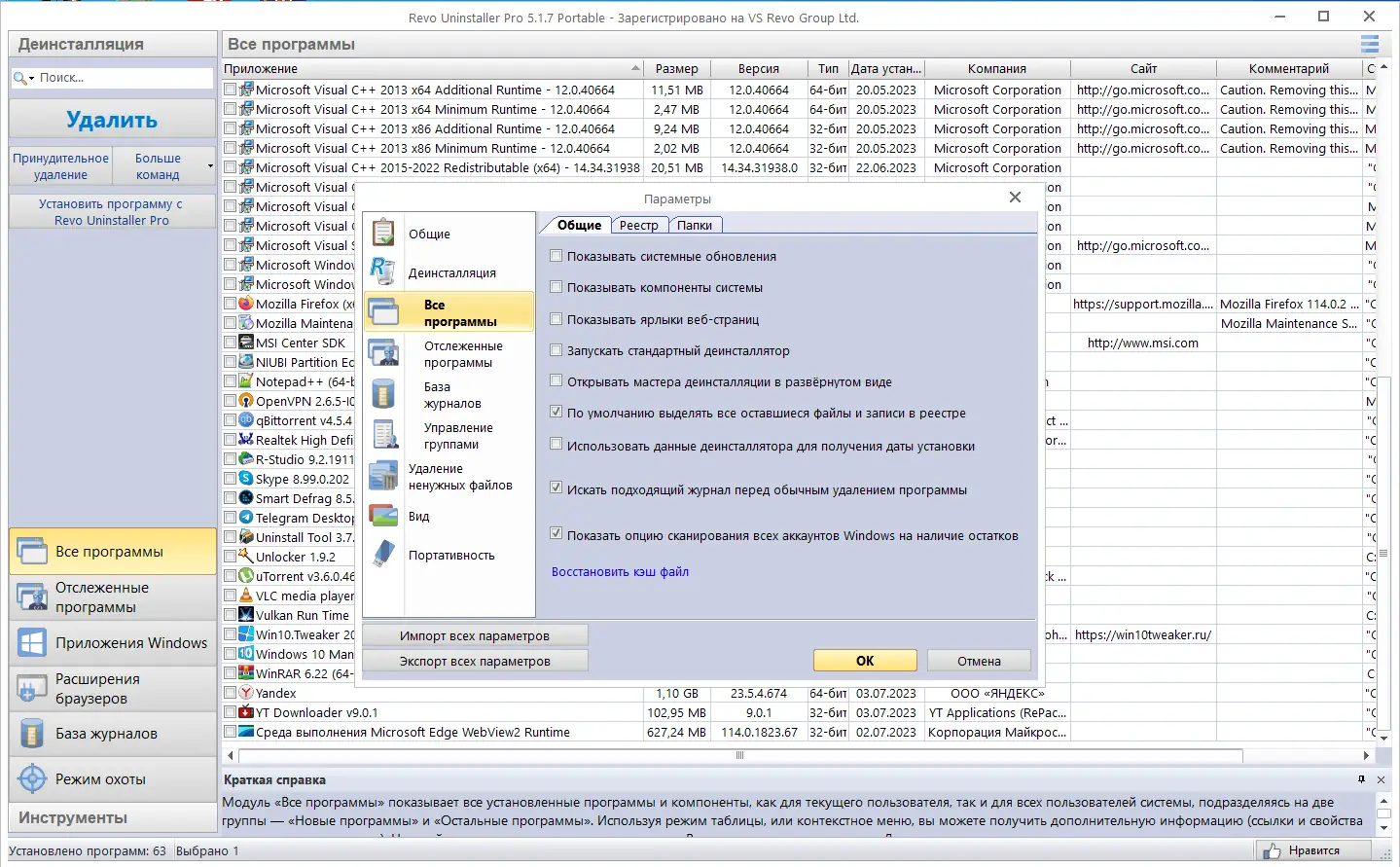Open Расширения браузеров module icon
1400x867 pixels.
32,688
